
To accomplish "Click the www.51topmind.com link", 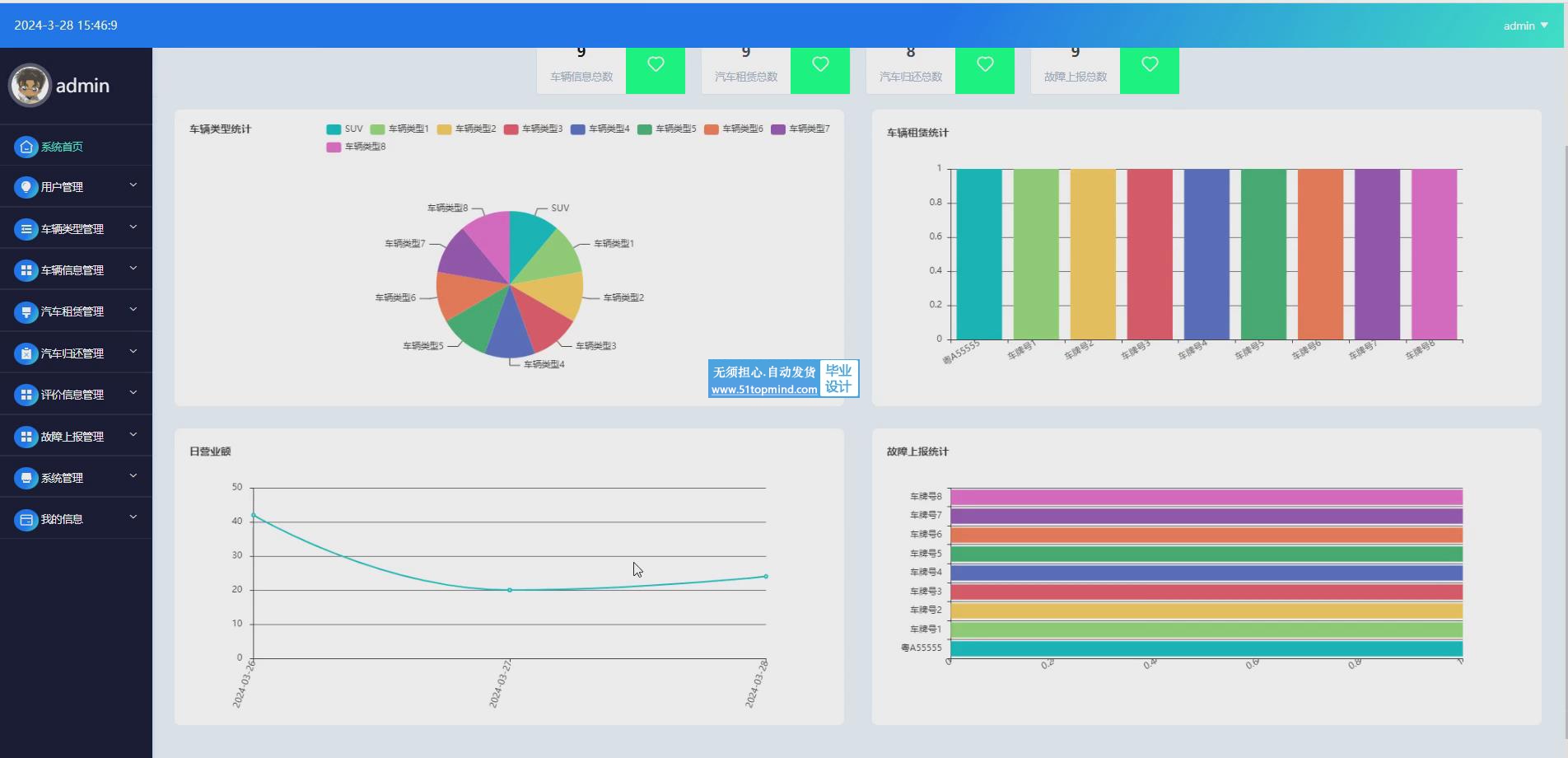I will click(x=764, y=390).
